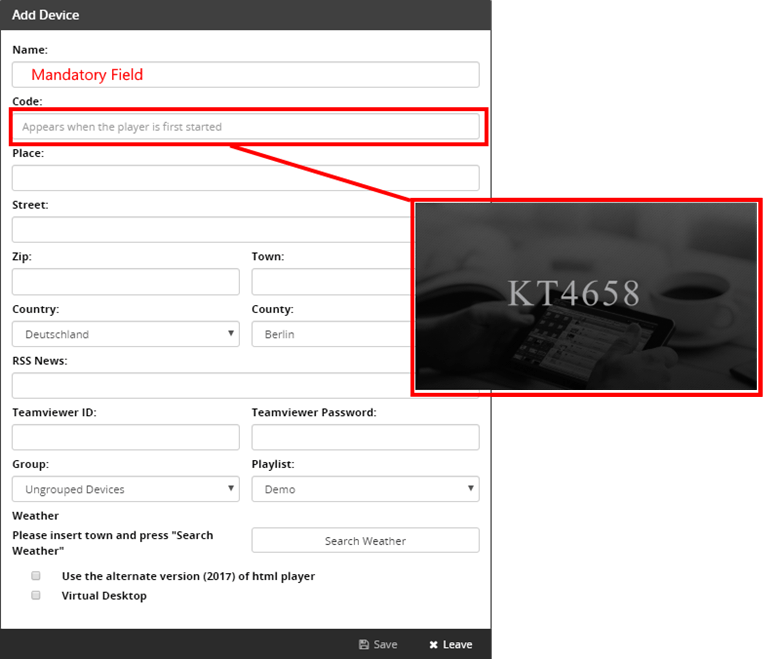This screenshot has height=659, width=780.
Task: Click the Name input field
Action: 246,75
